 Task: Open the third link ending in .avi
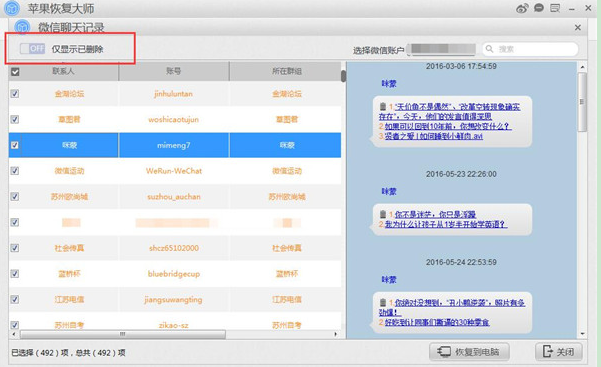434,136
